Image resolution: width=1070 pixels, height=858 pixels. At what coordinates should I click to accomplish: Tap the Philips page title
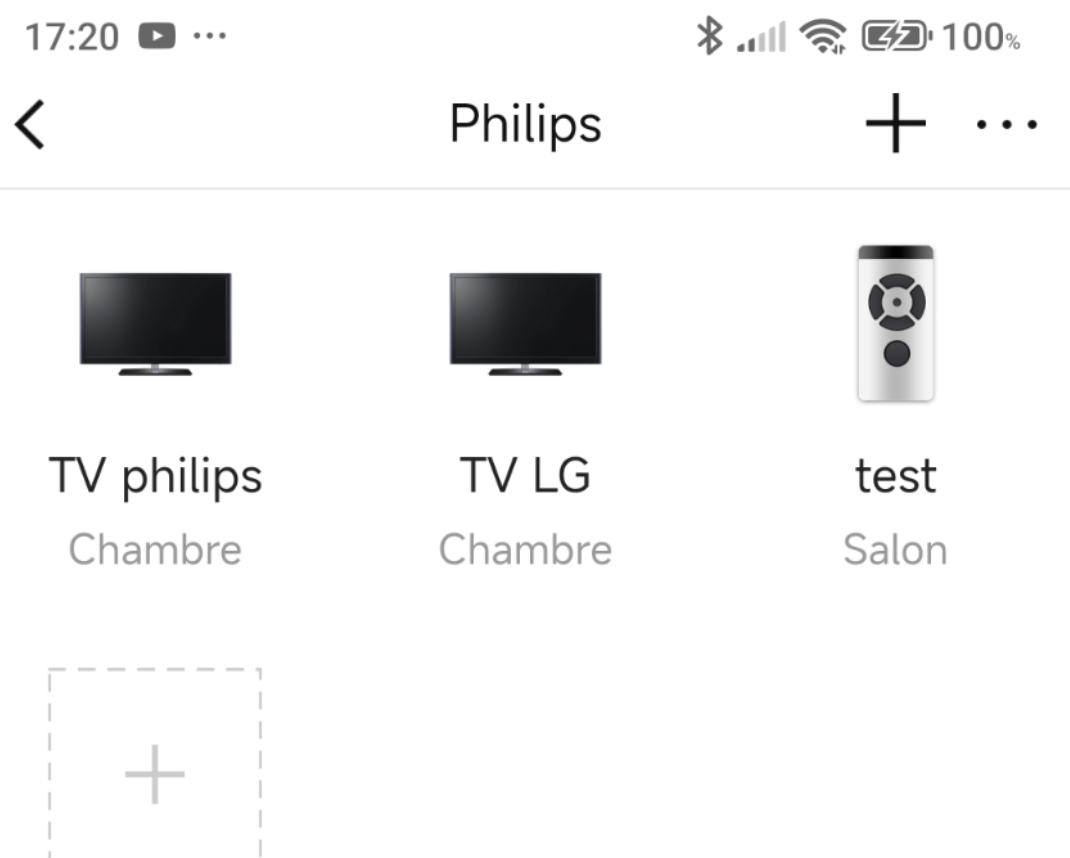(x=525, y=124)
